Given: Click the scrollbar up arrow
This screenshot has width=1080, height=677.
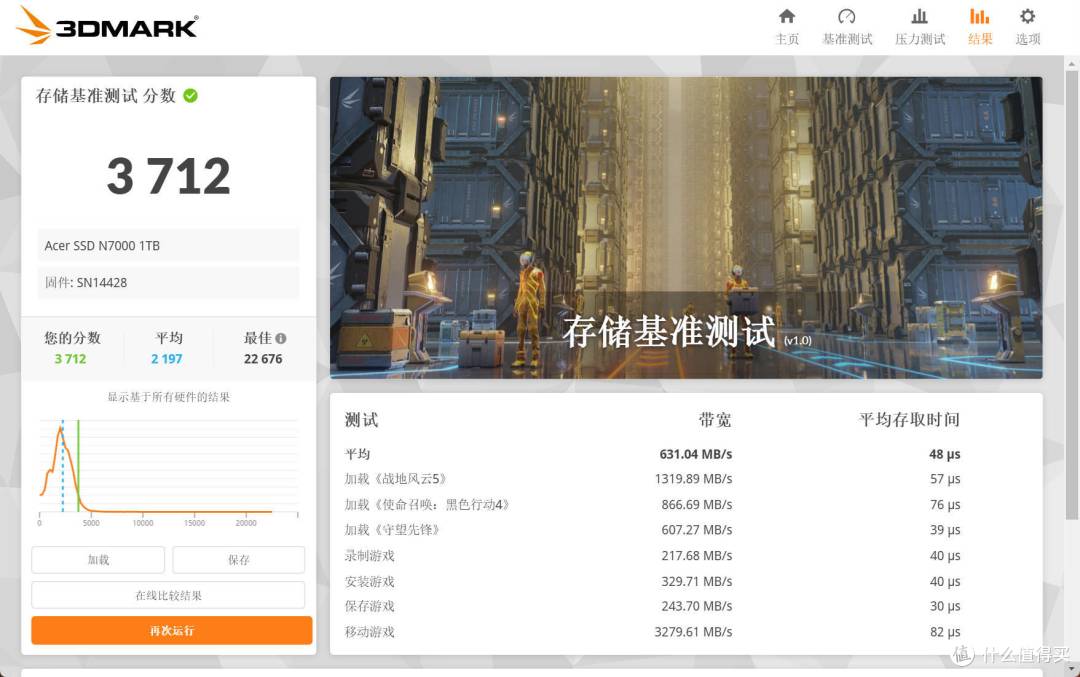Looking at the screenshot, I should click(x=1071, y=64).
